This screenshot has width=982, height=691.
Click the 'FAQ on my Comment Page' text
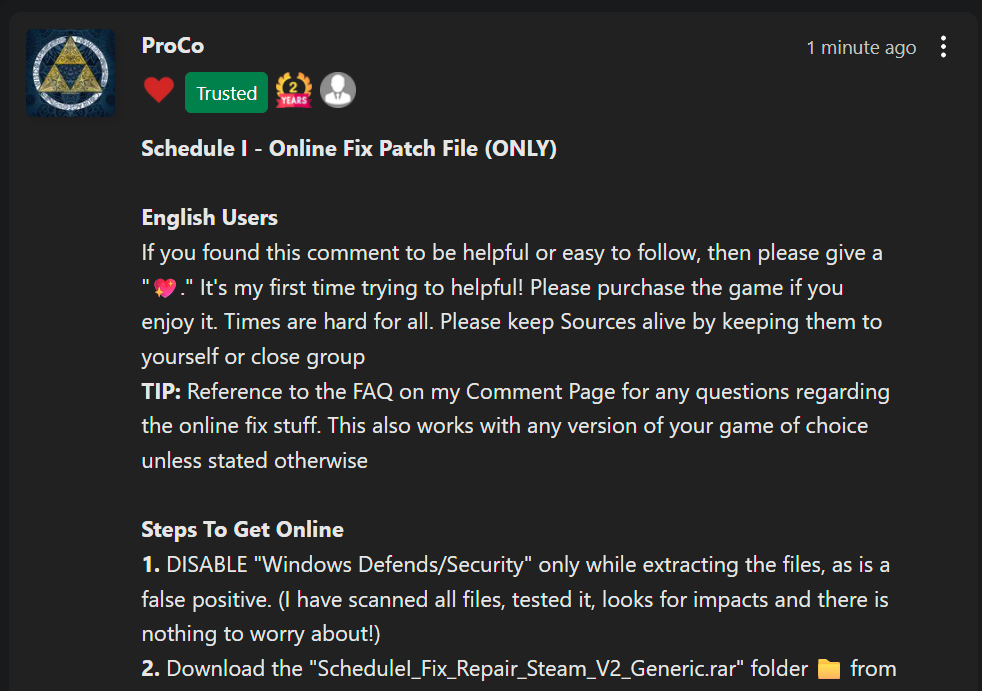[484, 392]
